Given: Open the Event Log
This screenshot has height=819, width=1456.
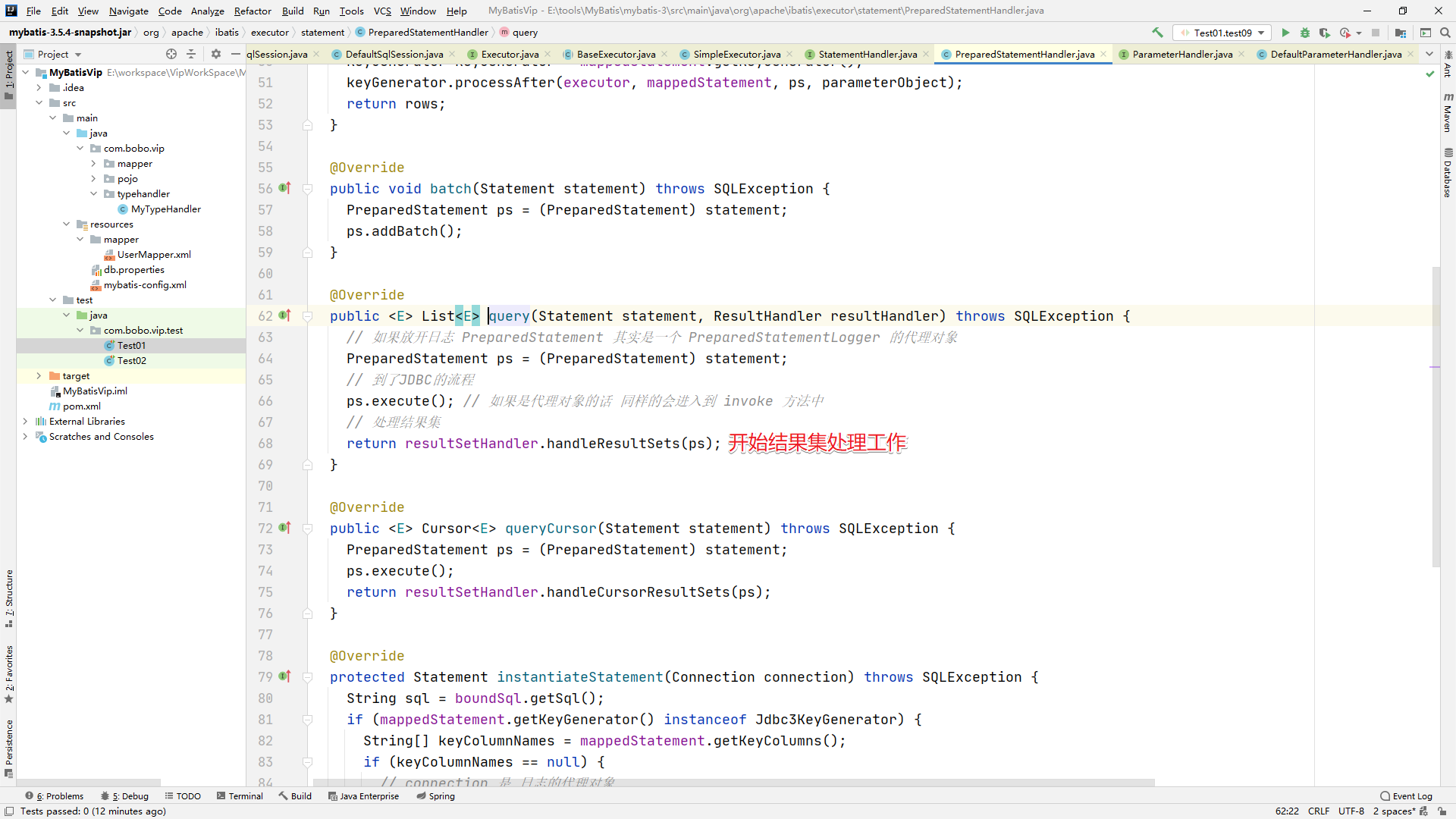Looking at the screenshot, I should [1407, 795].
